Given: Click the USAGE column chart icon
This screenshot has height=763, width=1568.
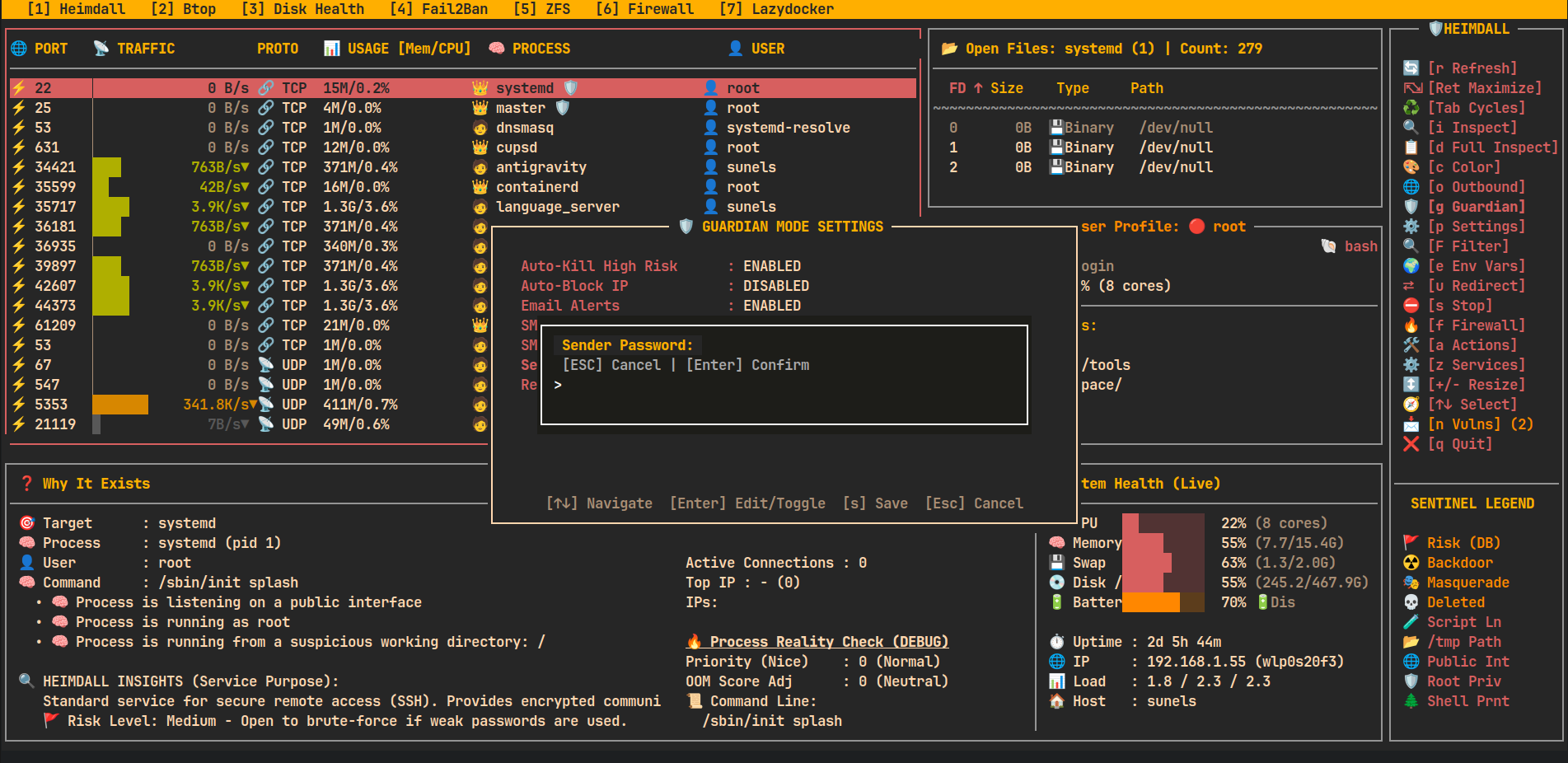Looking at the screenshot, I should coord(332,49).
